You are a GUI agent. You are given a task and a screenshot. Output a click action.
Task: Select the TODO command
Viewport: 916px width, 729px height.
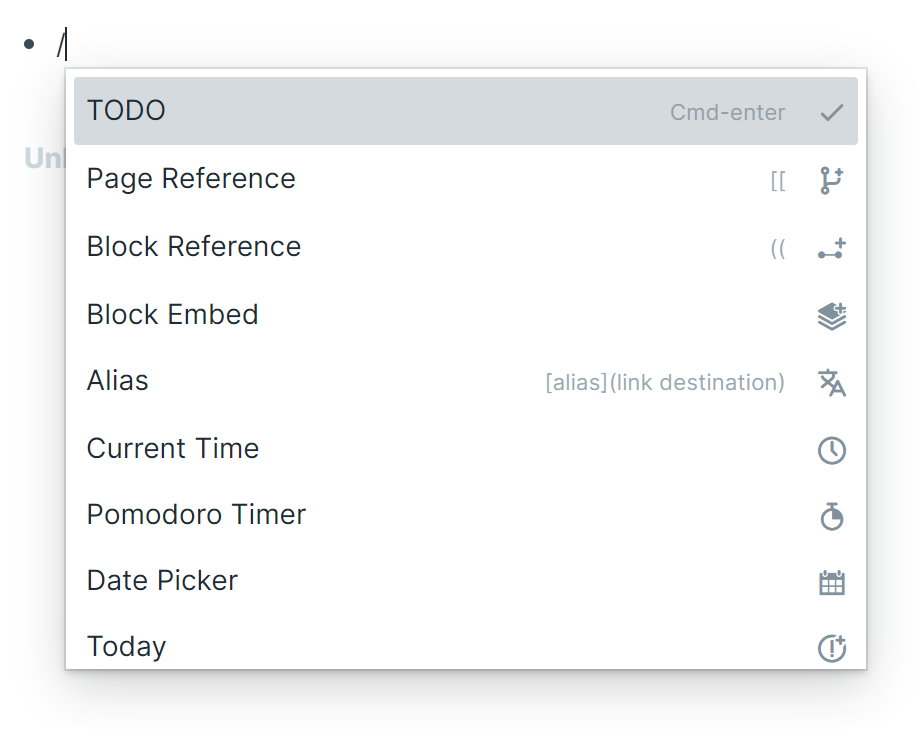click(x=127, y=111)
